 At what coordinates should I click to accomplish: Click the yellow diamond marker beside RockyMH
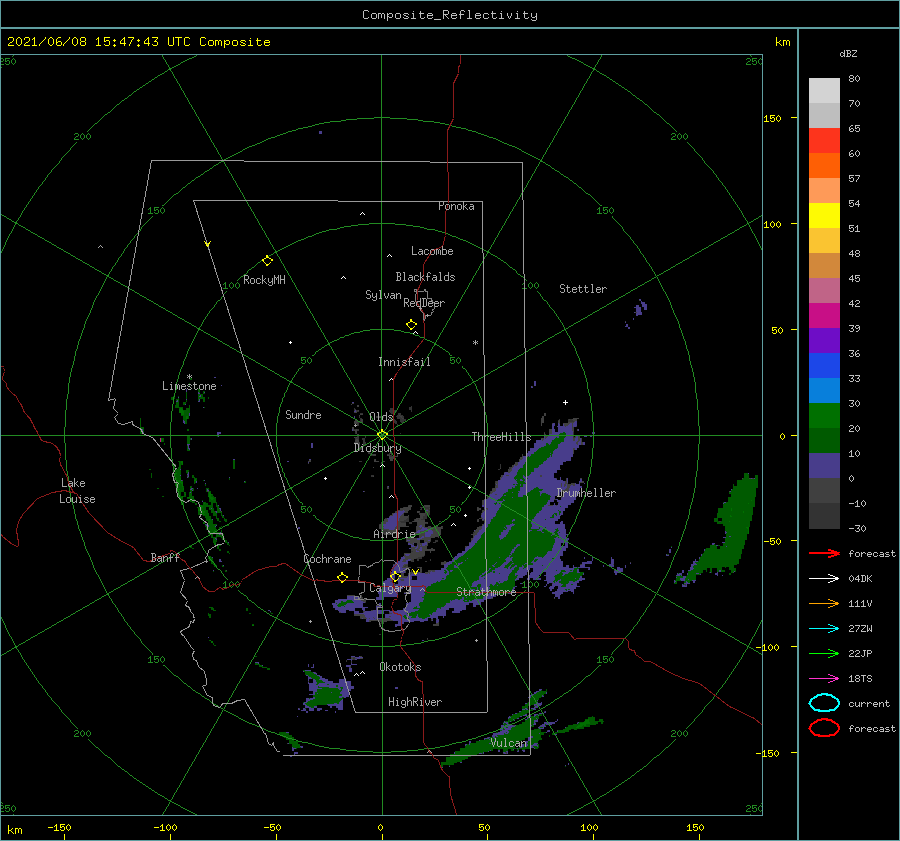(267, 261)
